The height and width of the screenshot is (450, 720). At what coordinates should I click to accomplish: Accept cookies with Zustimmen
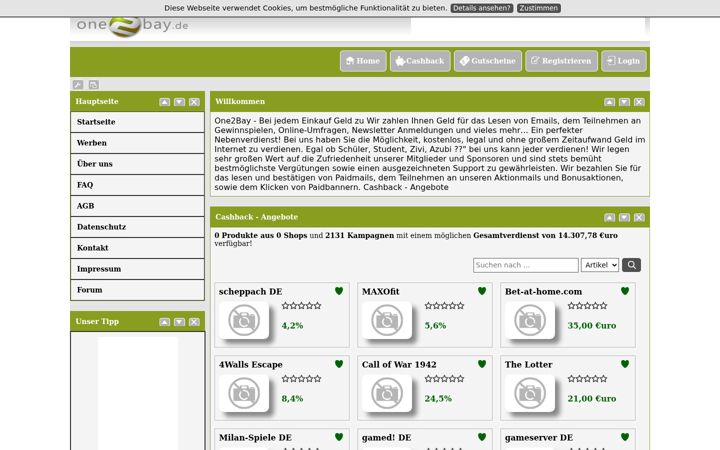click(539, 8)
